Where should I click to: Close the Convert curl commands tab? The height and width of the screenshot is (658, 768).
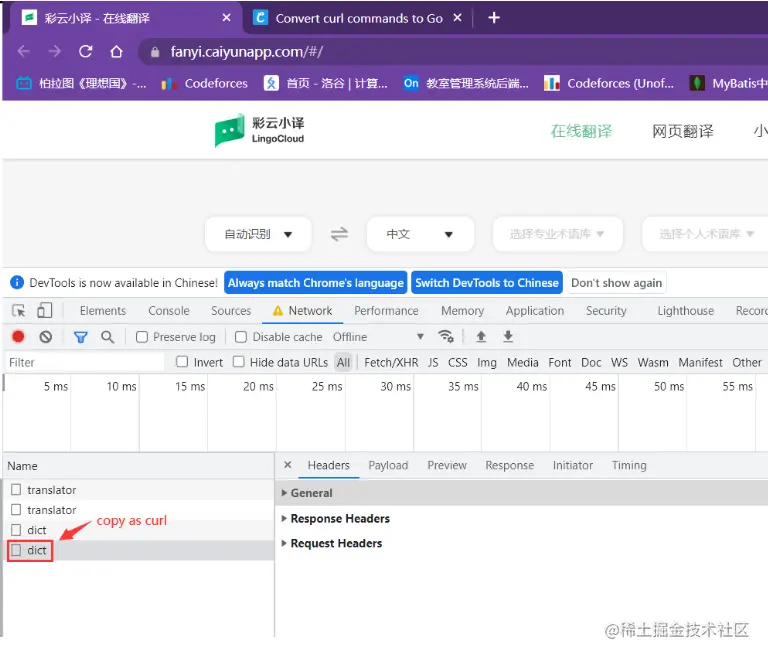point(457,18)
